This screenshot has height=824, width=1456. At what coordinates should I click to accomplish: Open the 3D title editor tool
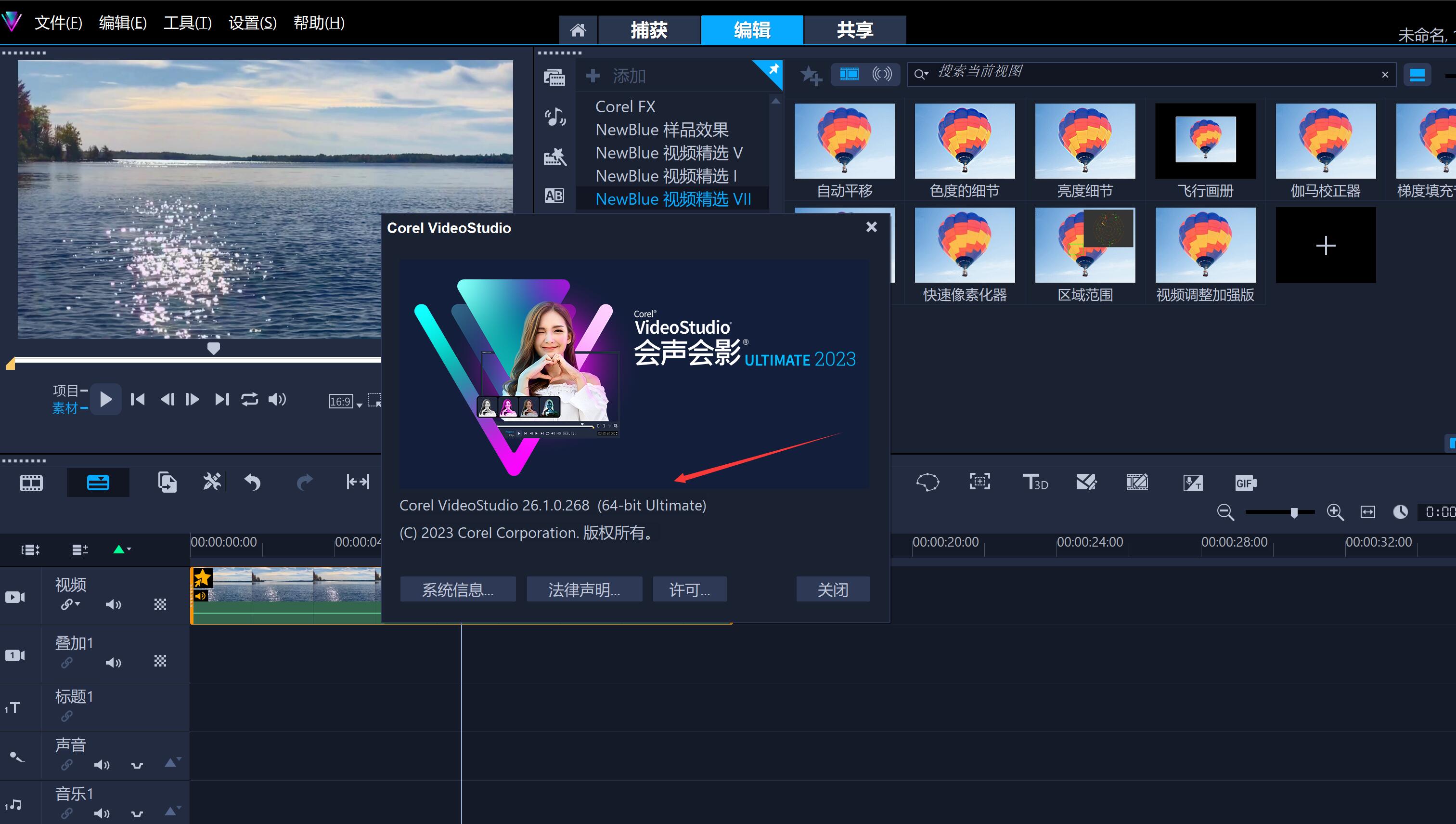pos(1035,482)
